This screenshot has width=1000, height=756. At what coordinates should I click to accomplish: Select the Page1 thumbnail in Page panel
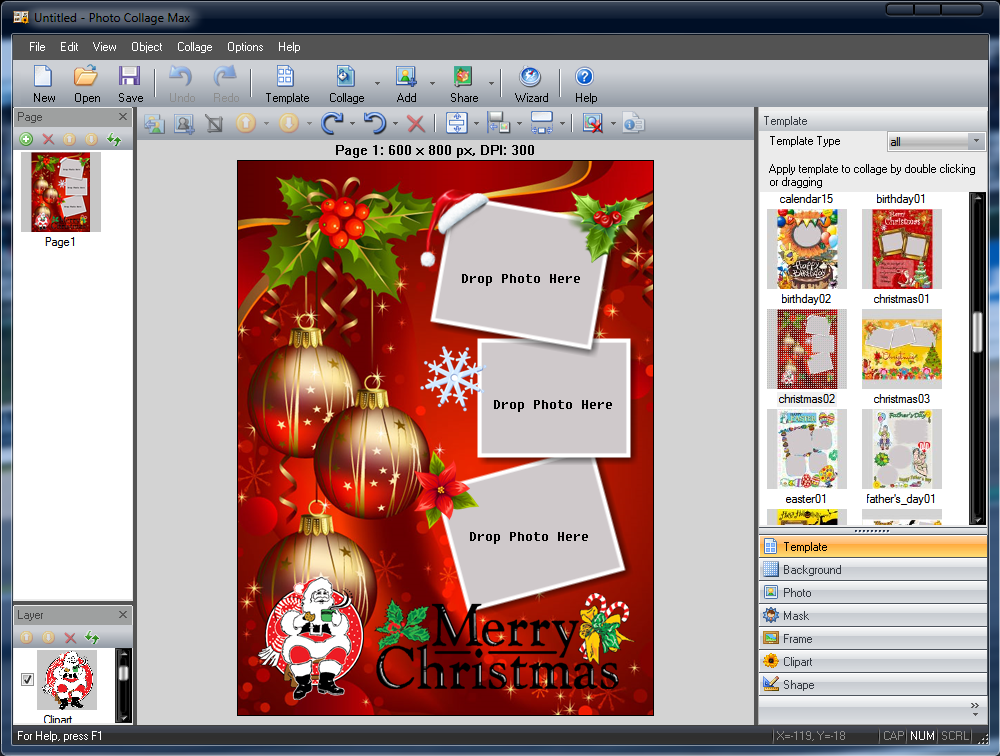[61, 192]
